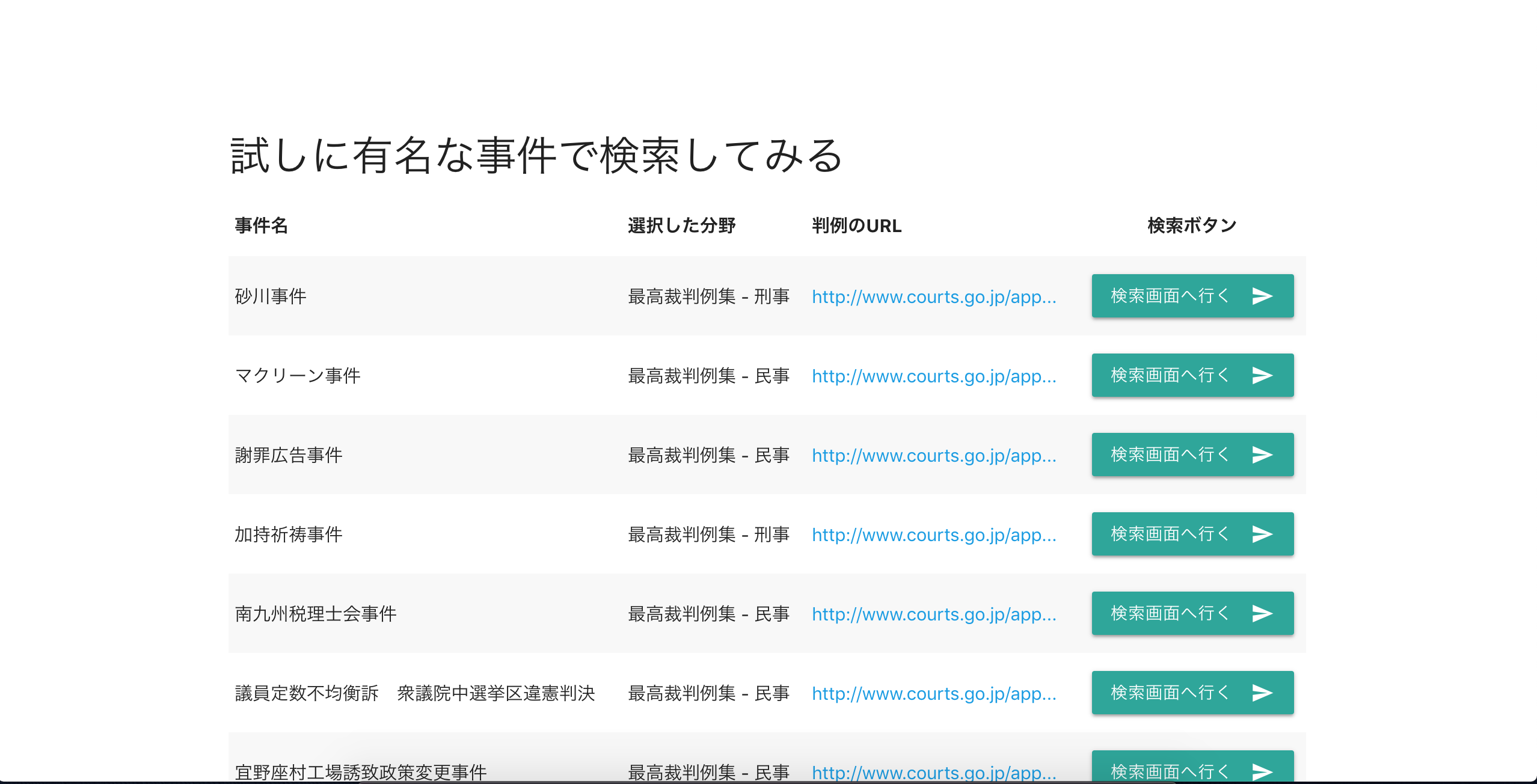
Task: Click the send arrow icon on 宜野座村工場誘致政策変更事件 row
Action: (x=1262, y=770)
